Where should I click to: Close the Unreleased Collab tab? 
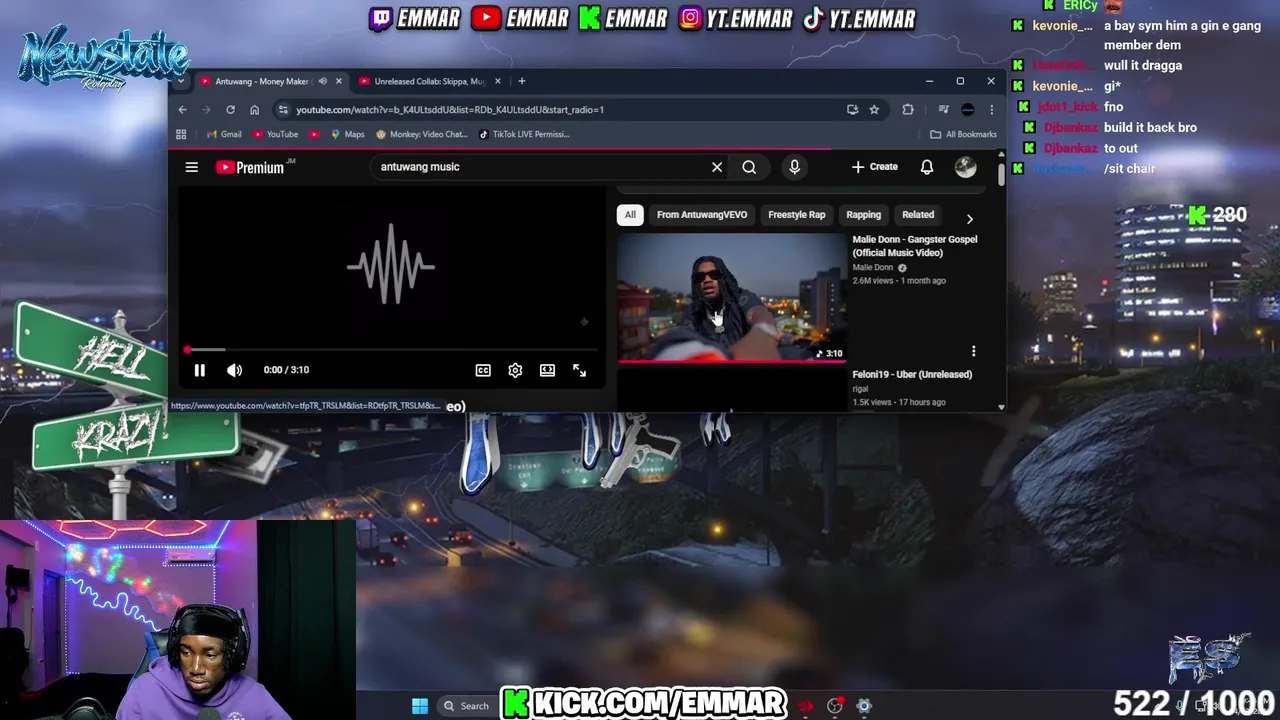tap(497, 81)
